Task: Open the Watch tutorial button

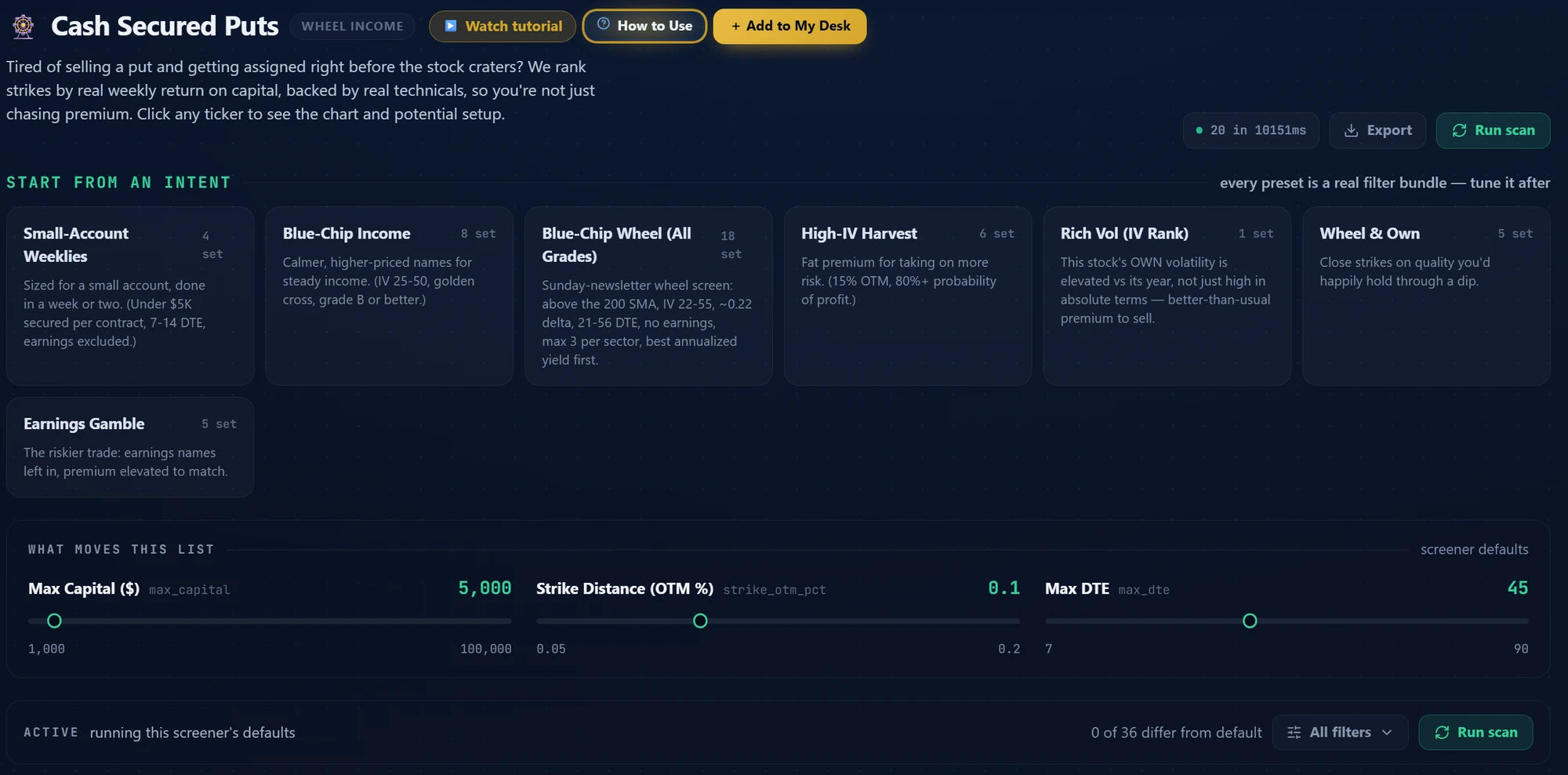Action: (x=503, y=26)
